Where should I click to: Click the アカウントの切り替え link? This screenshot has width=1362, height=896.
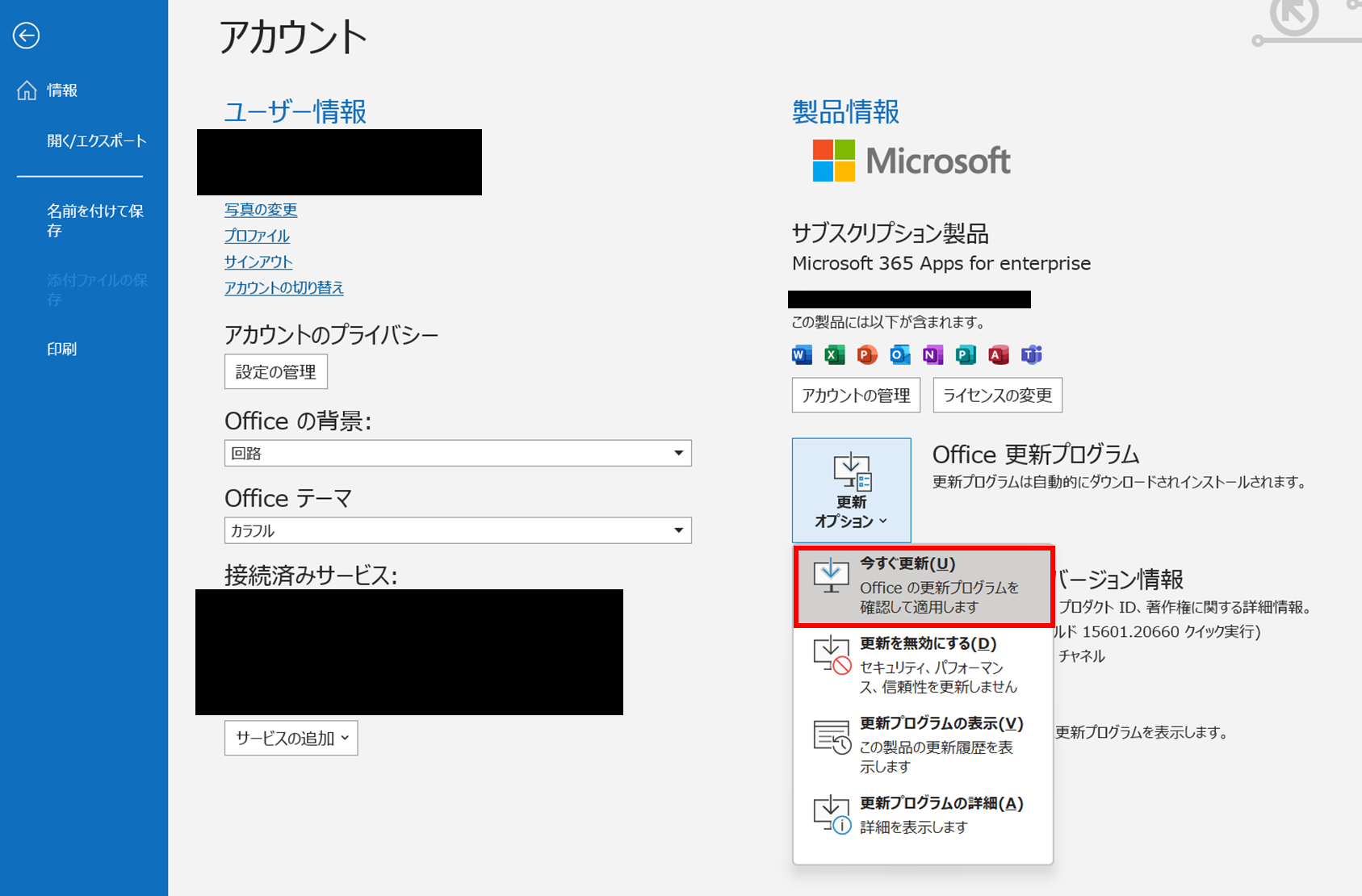coord(284,287)
